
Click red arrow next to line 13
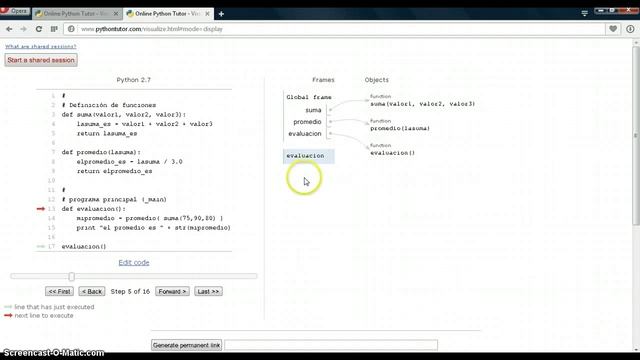coord(40,209)
